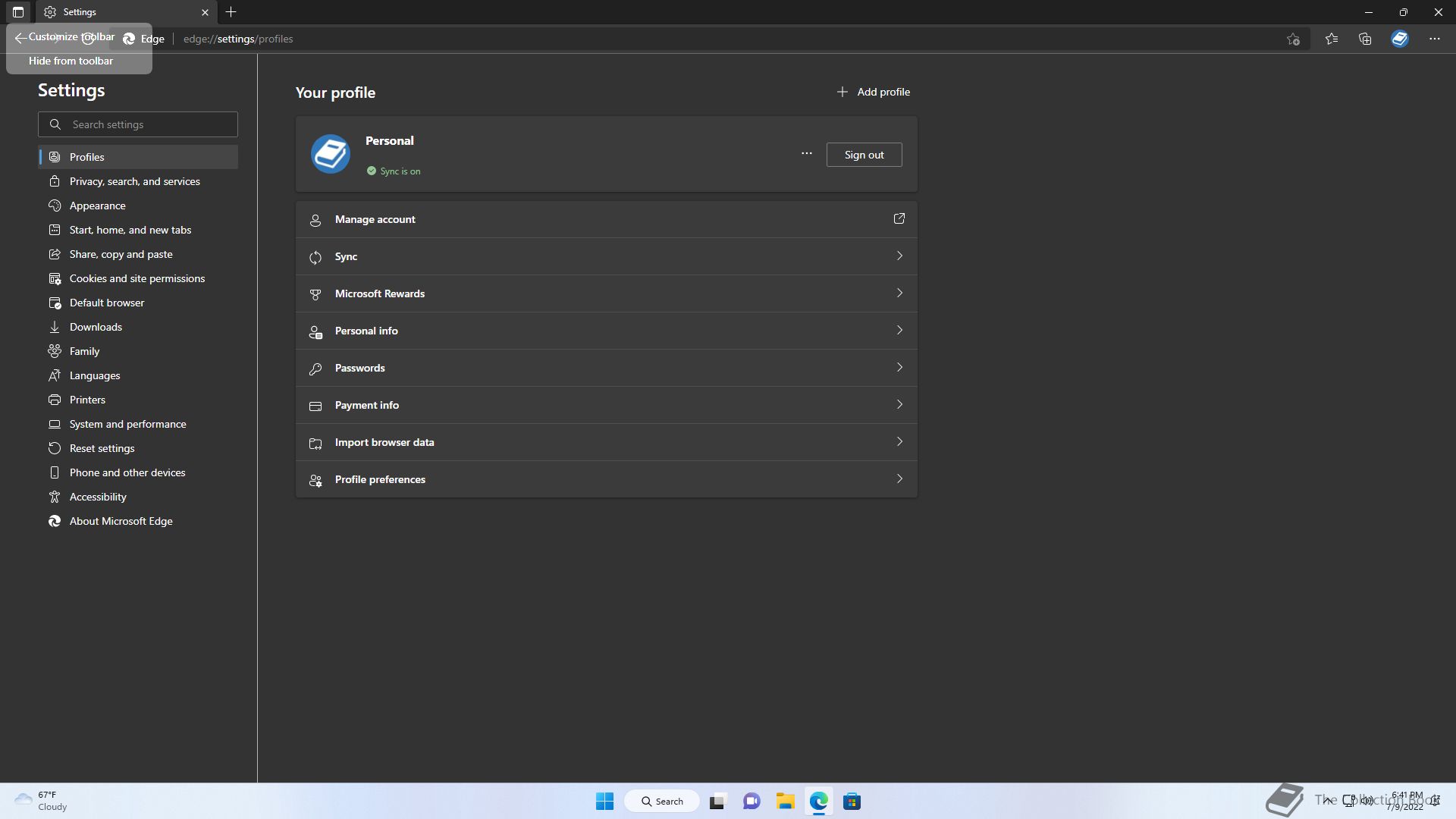Click the Payment info card icon
This screenshot has height=819, width=1456.
point(315,406)
